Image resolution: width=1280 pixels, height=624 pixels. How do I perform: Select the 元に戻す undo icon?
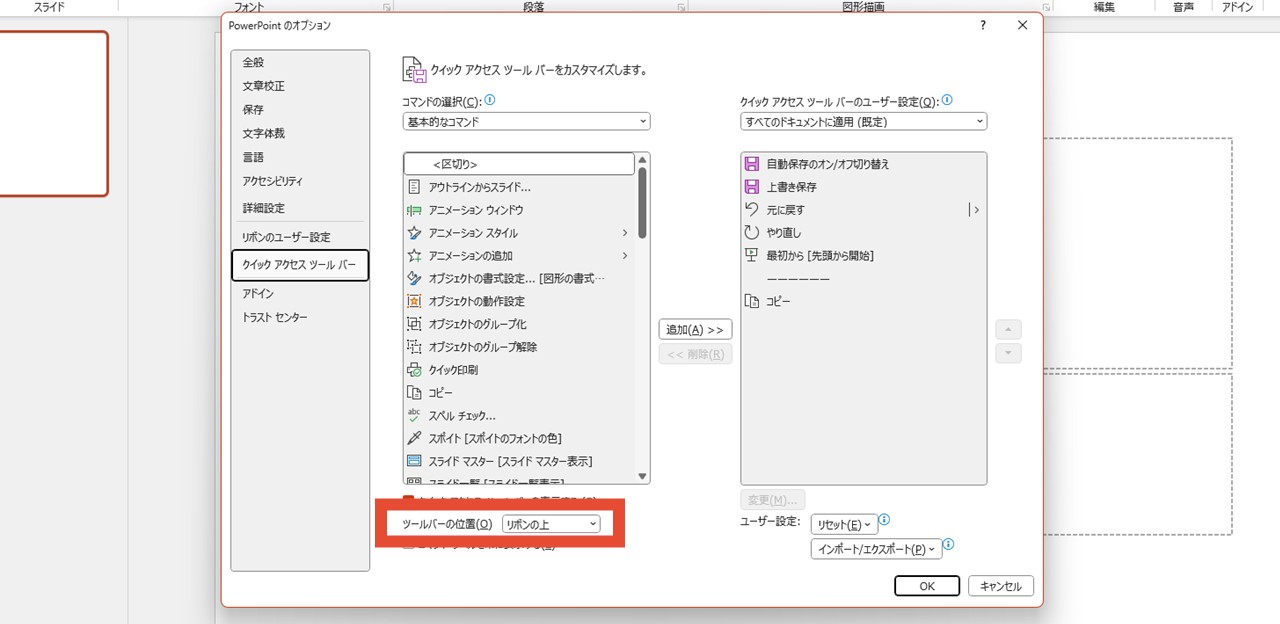pos(752,210)
